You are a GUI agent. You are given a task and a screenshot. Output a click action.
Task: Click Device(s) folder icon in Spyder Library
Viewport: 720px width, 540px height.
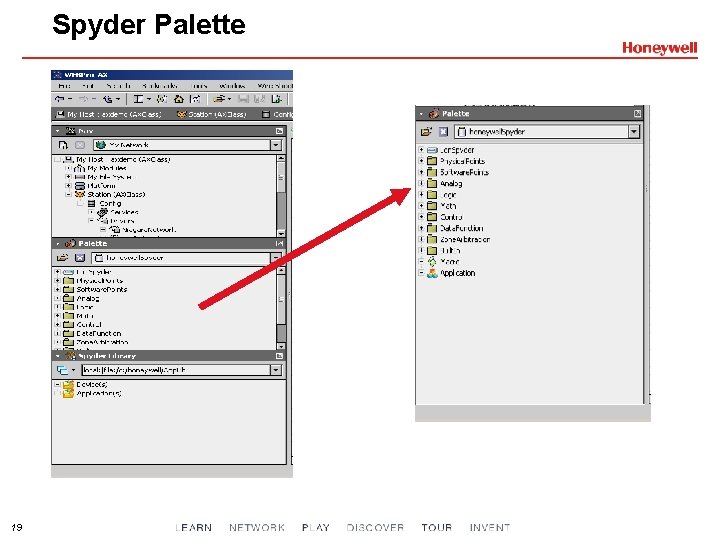(68, 384)
